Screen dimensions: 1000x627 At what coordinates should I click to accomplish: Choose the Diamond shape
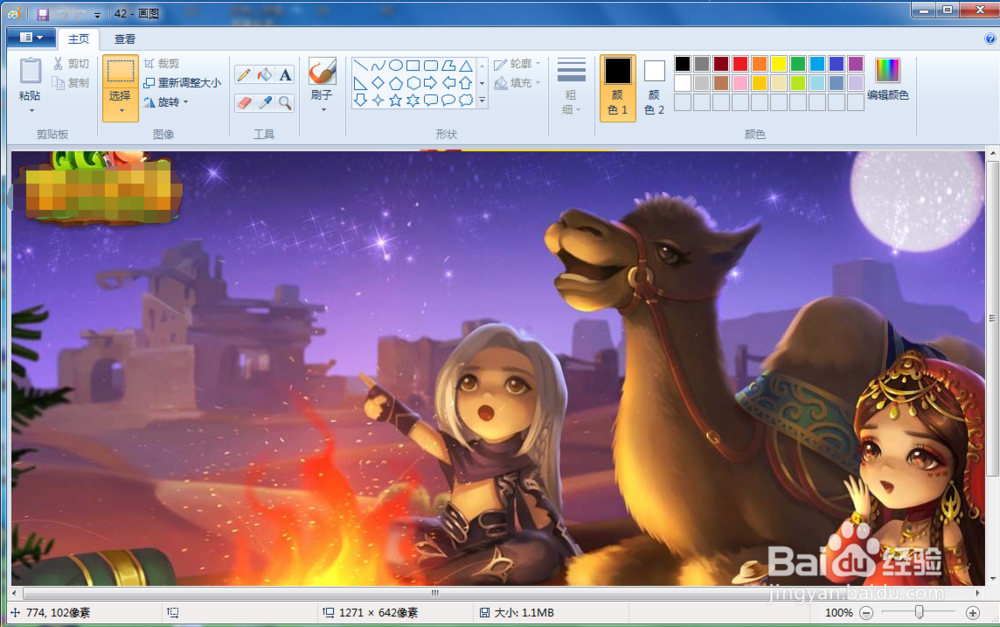tap(378, 83)
